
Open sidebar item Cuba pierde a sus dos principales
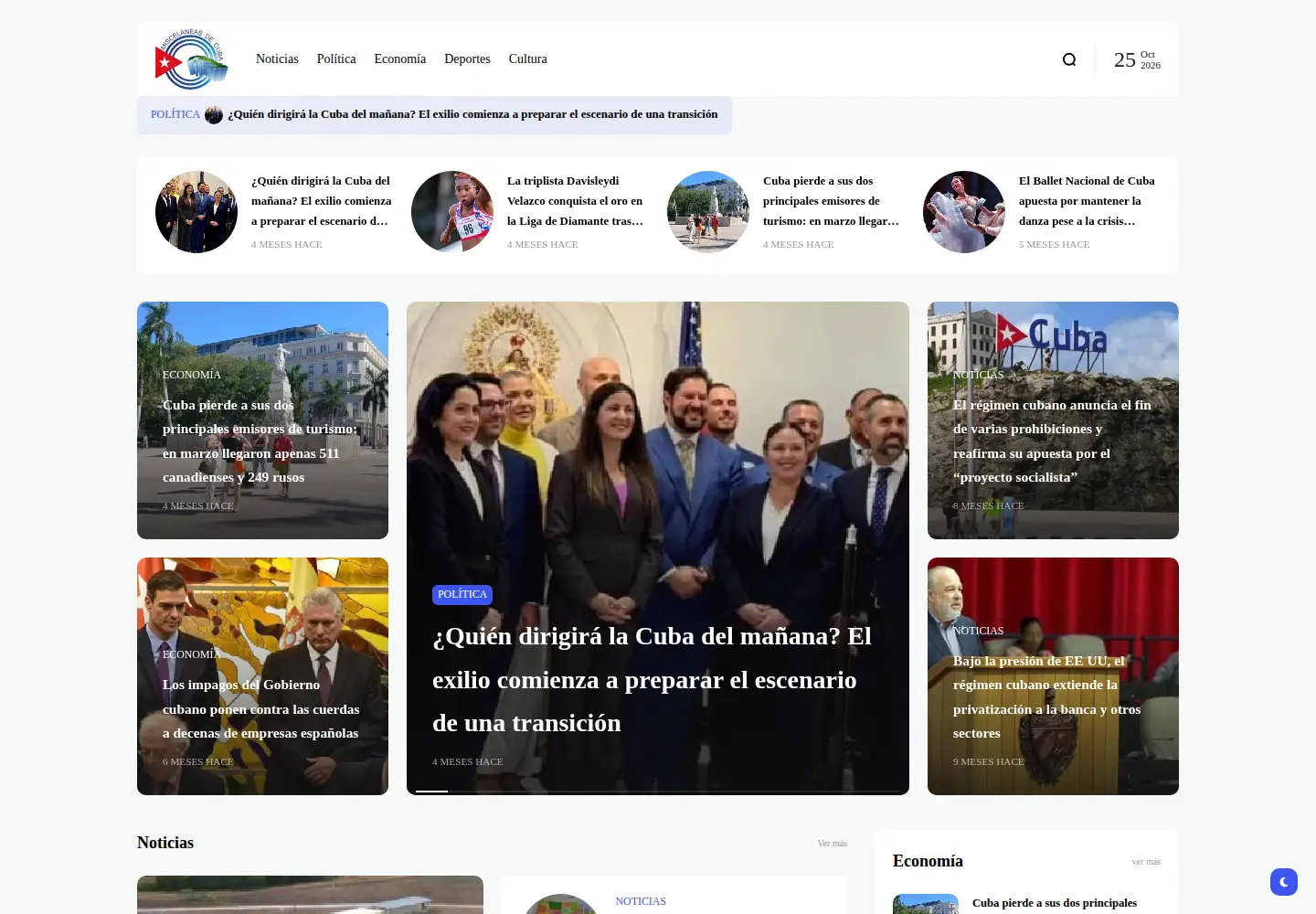point(1055,903)
